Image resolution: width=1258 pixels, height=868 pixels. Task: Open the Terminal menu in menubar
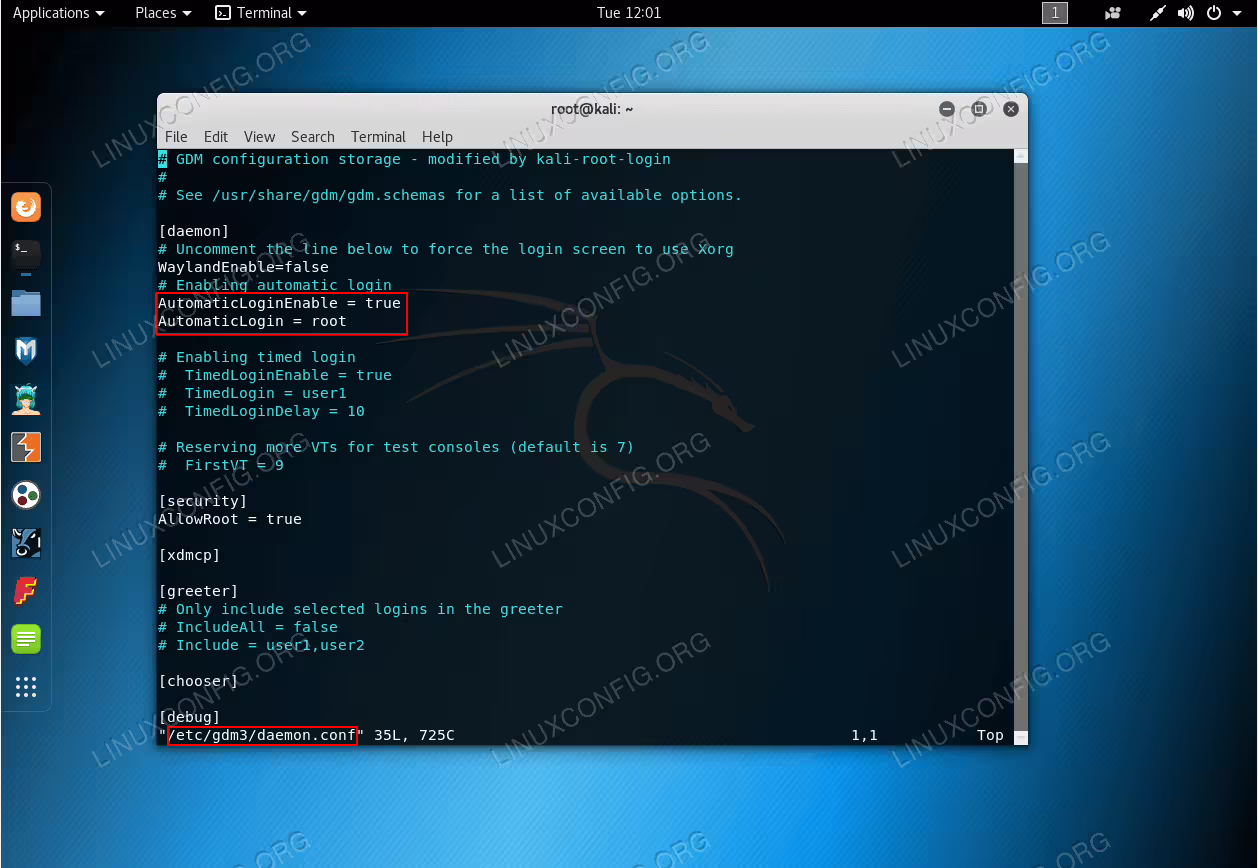[x=378, y=137]
